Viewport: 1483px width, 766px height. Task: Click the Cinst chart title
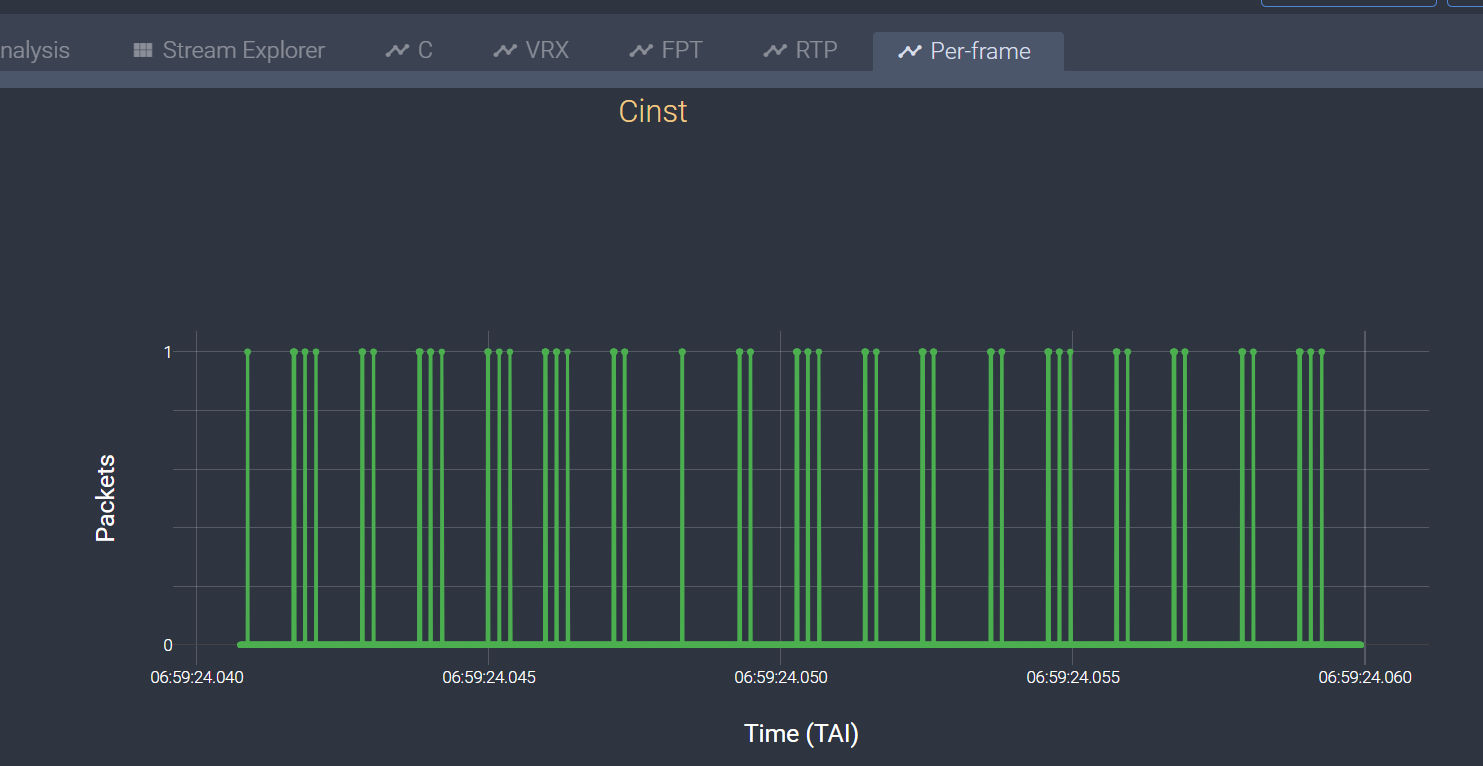tap(653, 111)
